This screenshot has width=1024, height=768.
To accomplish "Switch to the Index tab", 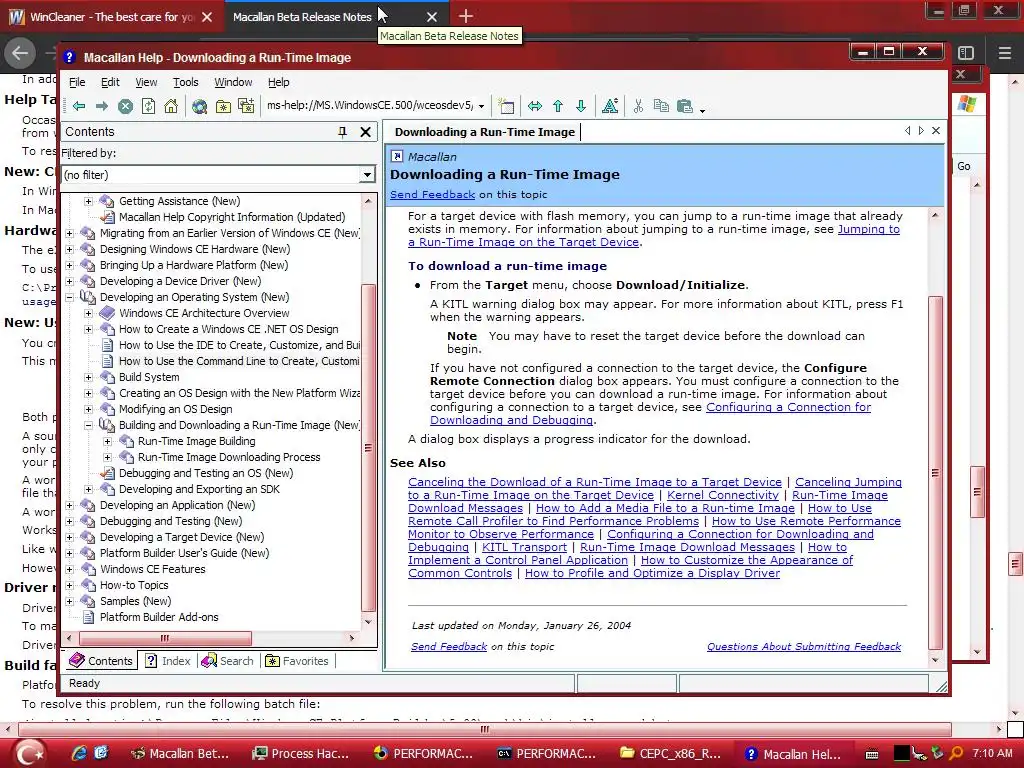I will pos(168,661).
